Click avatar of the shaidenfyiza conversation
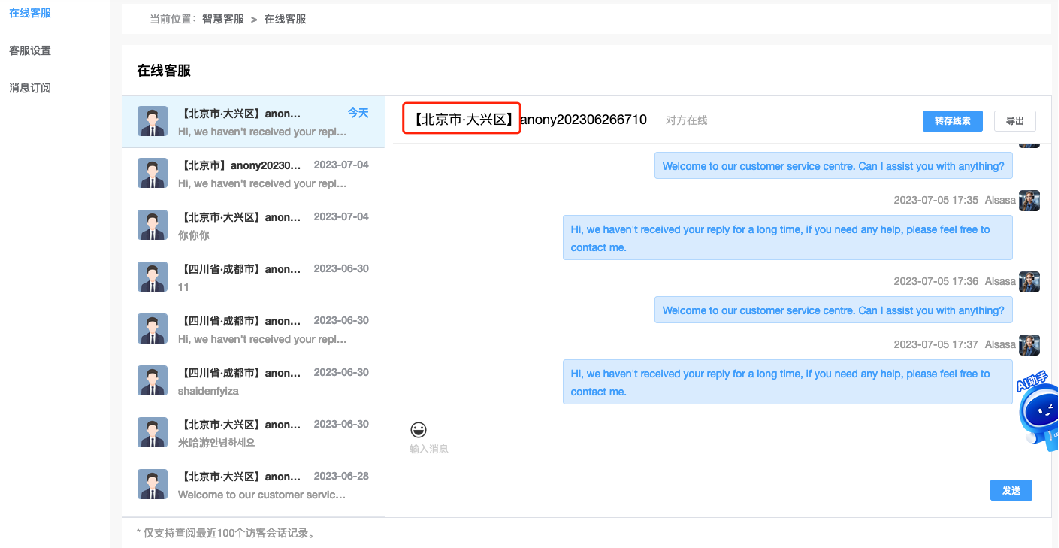Screen dimensions: 1059x548 [153, 380]
